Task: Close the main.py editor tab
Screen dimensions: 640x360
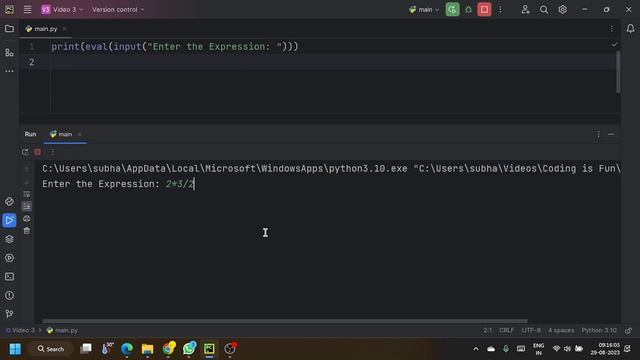Action: click(x=64, y=29)
